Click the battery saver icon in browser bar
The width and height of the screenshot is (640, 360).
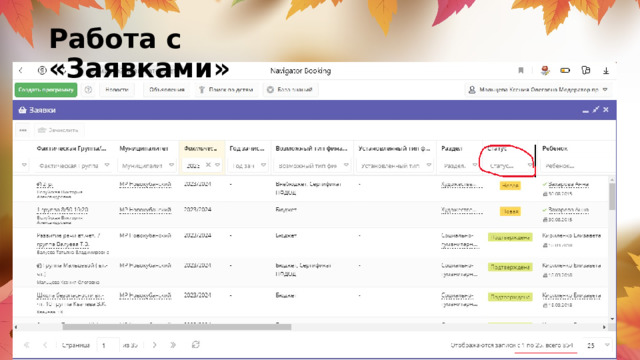coord(565,71)
